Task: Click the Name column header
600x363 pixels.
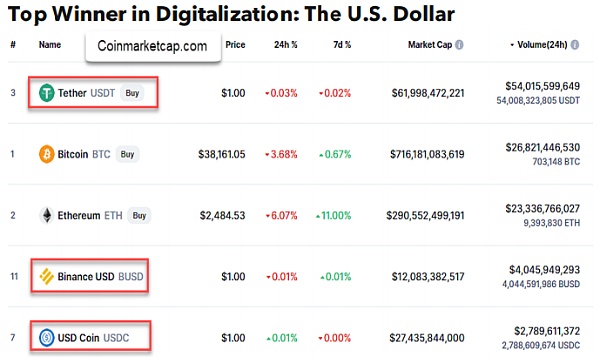Action: (50, 45)
